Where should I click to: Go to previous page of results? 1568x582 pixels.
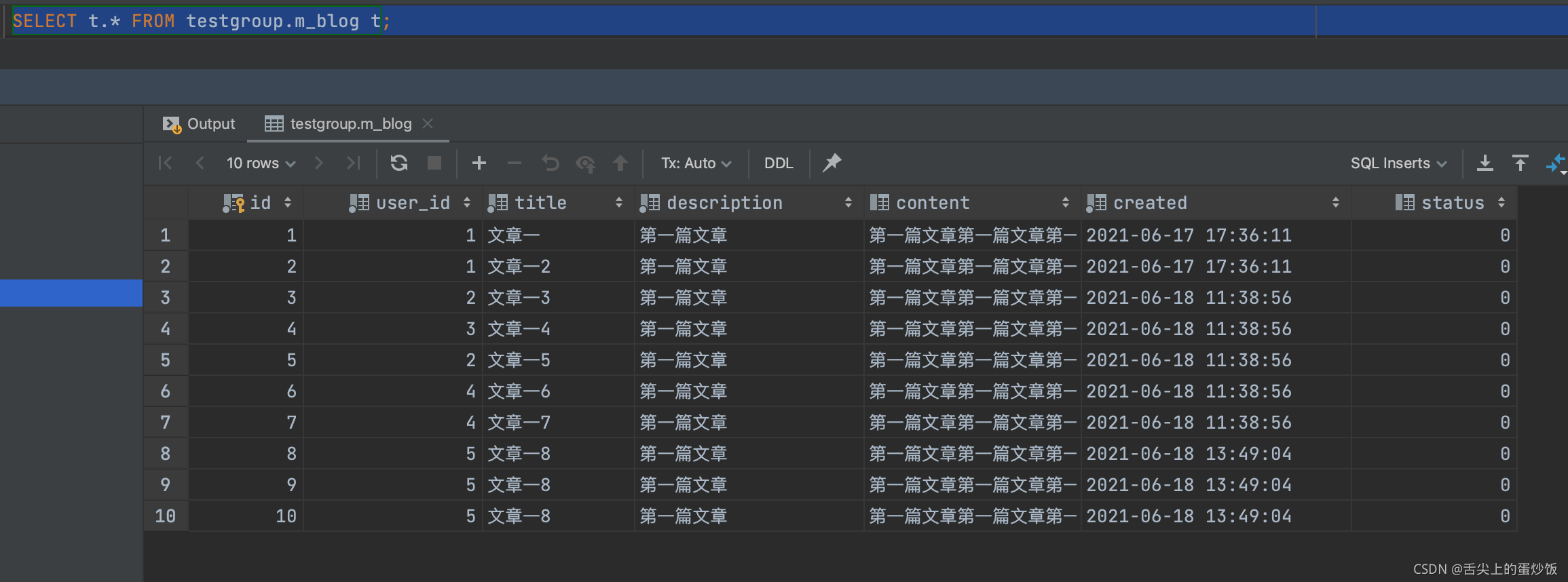200,163
